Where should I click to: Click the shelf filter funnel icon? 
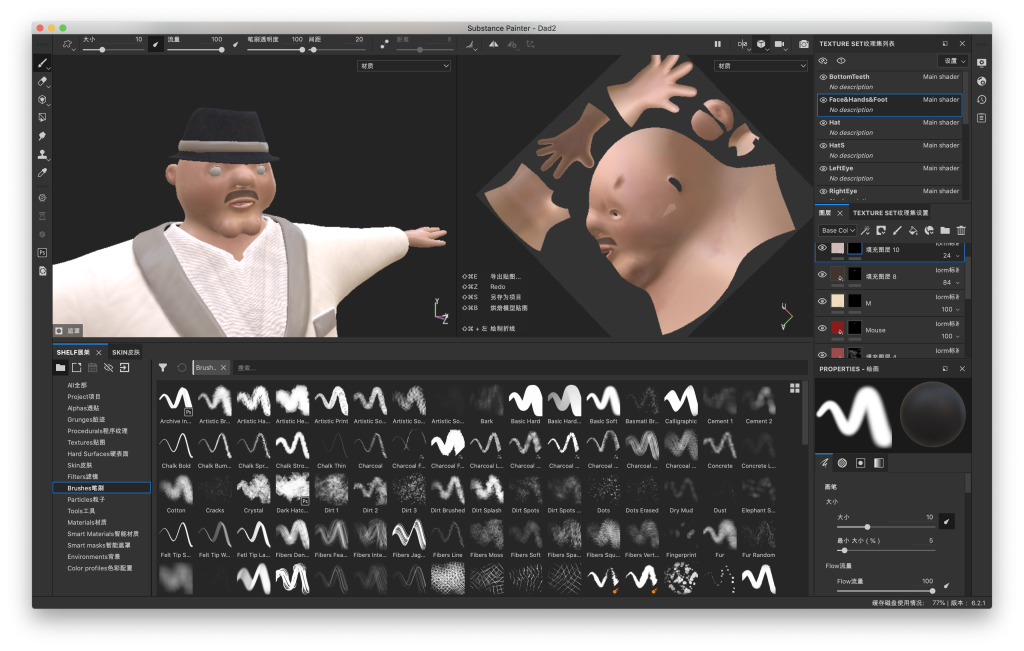coord(163,368)
